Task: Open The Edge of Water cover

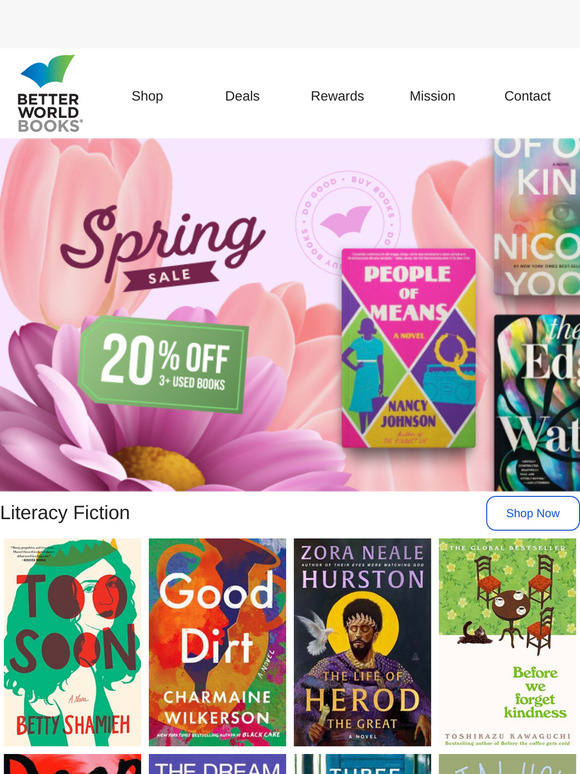Action: click(x=537, y=403)
